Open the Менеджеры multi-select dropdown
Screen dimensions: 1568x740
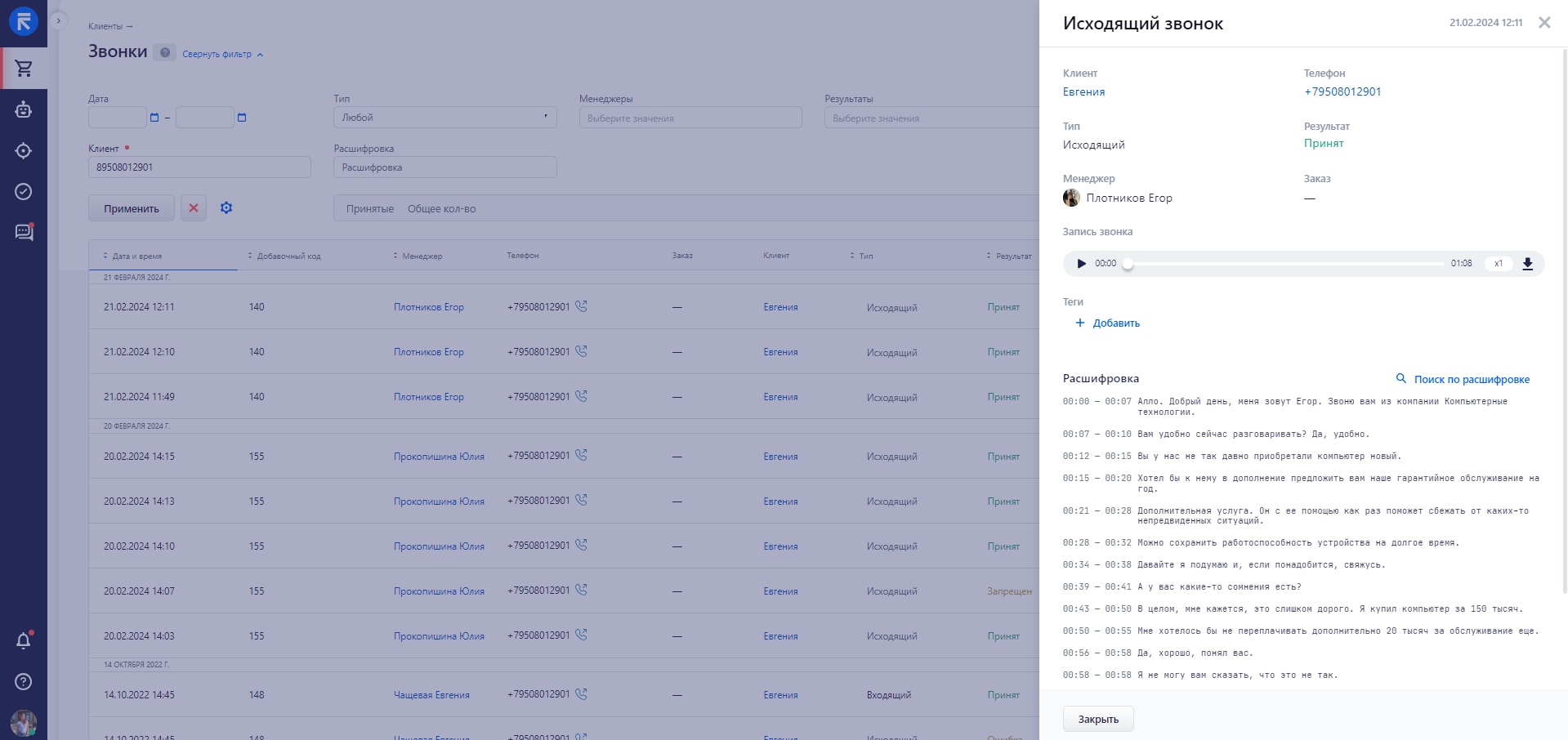pos(690,118)
